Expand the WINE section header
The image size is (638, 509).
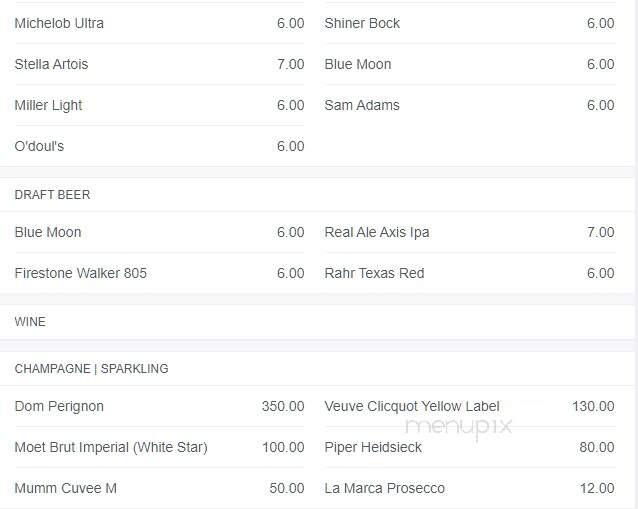(30, 322)
